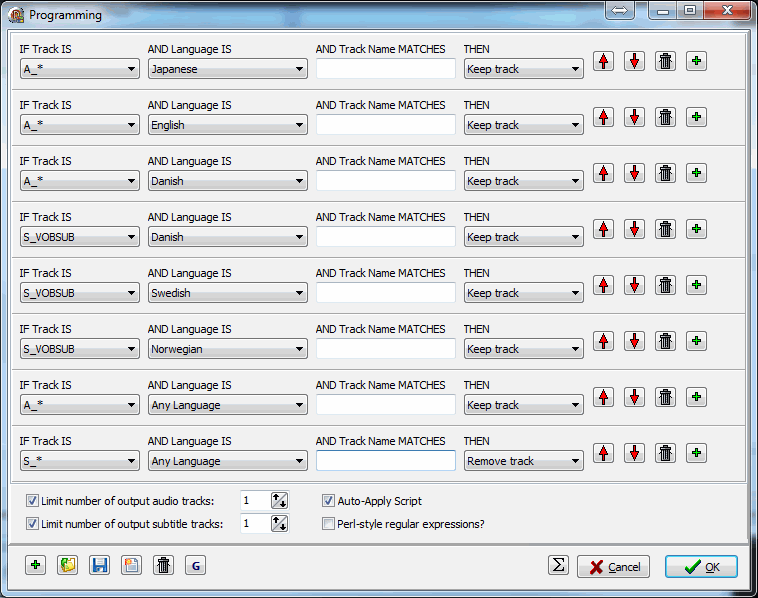This screenshot has height=598, width=758.
Task: Add a rule after the Norwegian rule
Action: [696, 341]
